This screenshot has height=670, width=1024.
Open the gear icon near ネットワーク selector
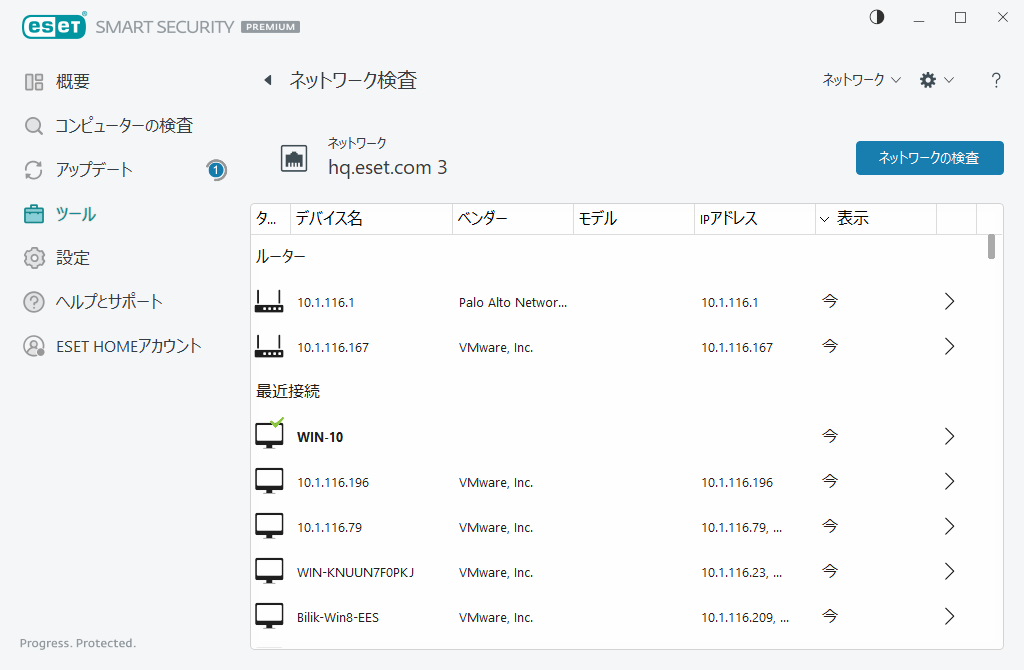click(x=929, y=80)
